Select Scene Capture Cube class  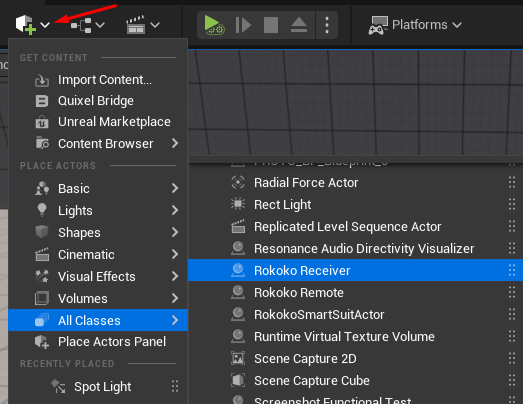(356, 381)
